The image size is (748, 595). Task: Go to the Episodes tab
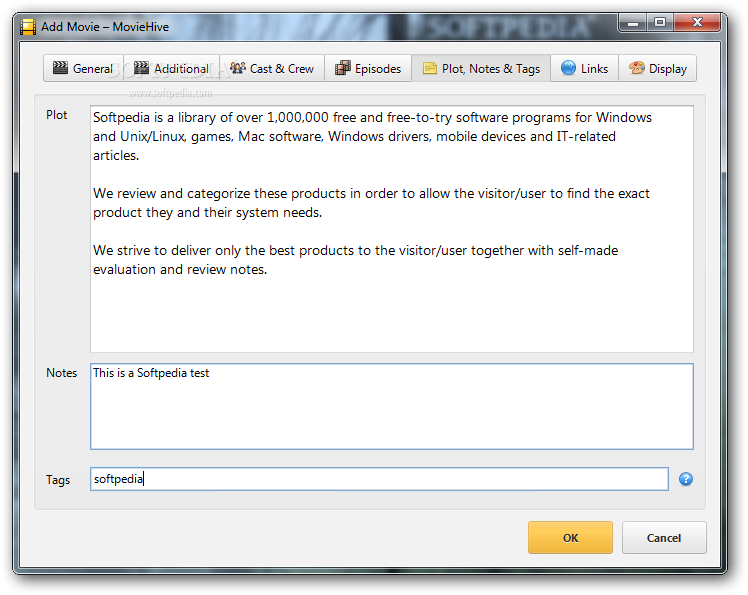click(x=368, y=69)
